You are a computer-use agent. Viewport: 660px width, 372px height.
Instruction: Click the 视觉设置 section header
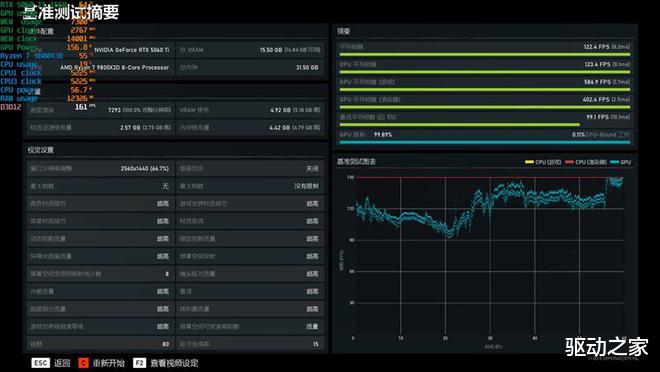point(41,150)
